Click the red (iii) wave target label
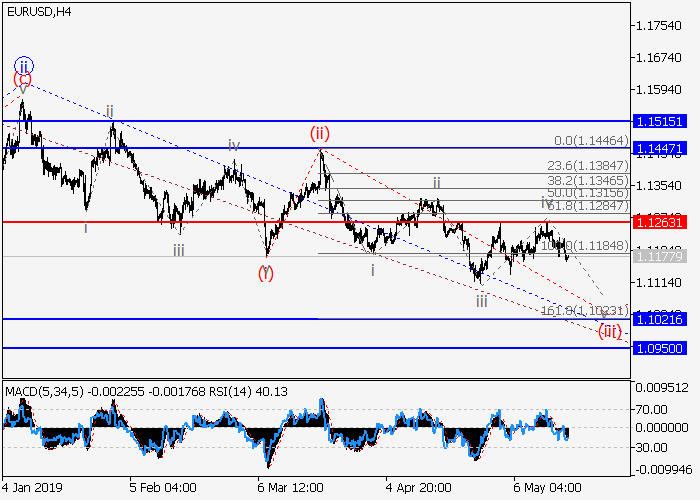Screen dimensions: 700x500 coord(610,331)
